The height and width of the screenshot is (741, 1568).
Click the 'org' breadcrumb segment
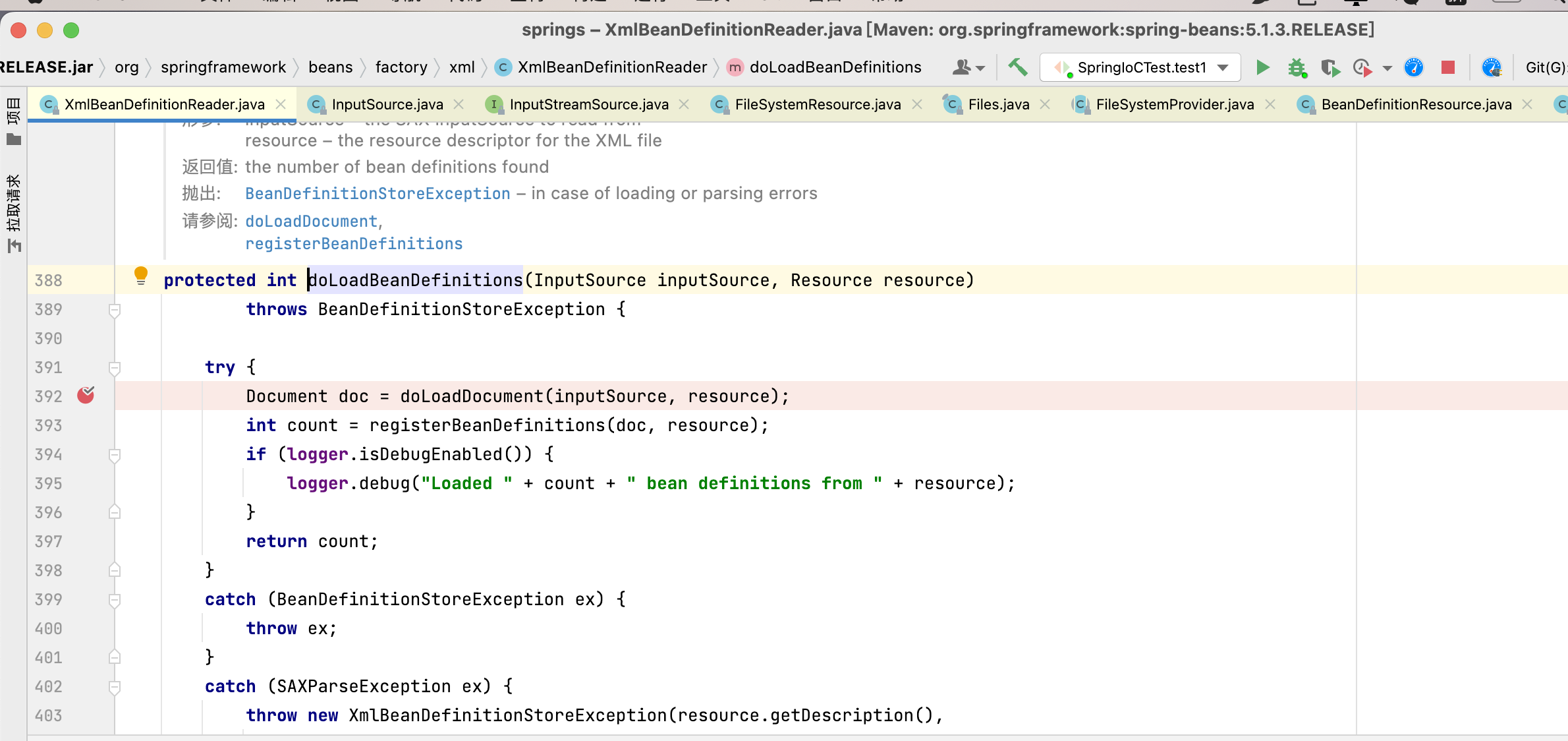click(x=126, y=67)
